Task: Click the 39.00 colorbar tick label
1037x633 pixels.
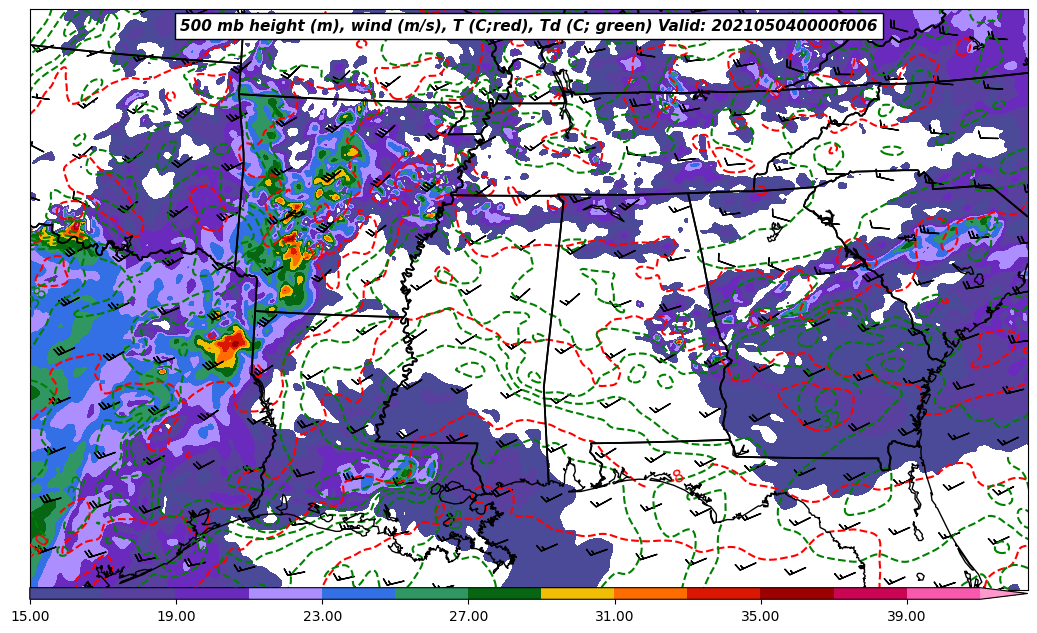Action: [906, 616]
